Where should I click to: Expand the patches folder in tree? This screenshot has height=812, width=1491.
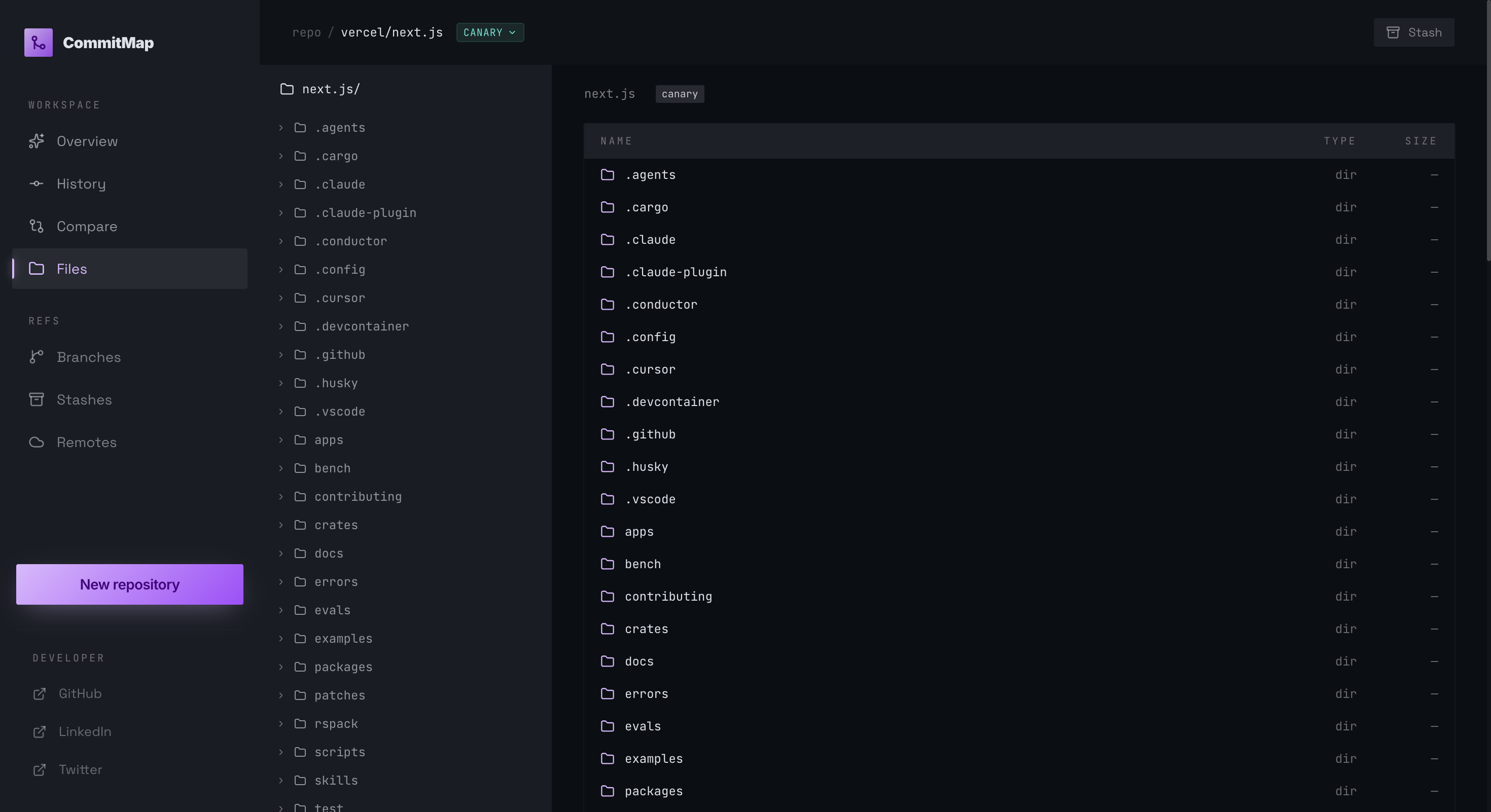tap(281, 695)
